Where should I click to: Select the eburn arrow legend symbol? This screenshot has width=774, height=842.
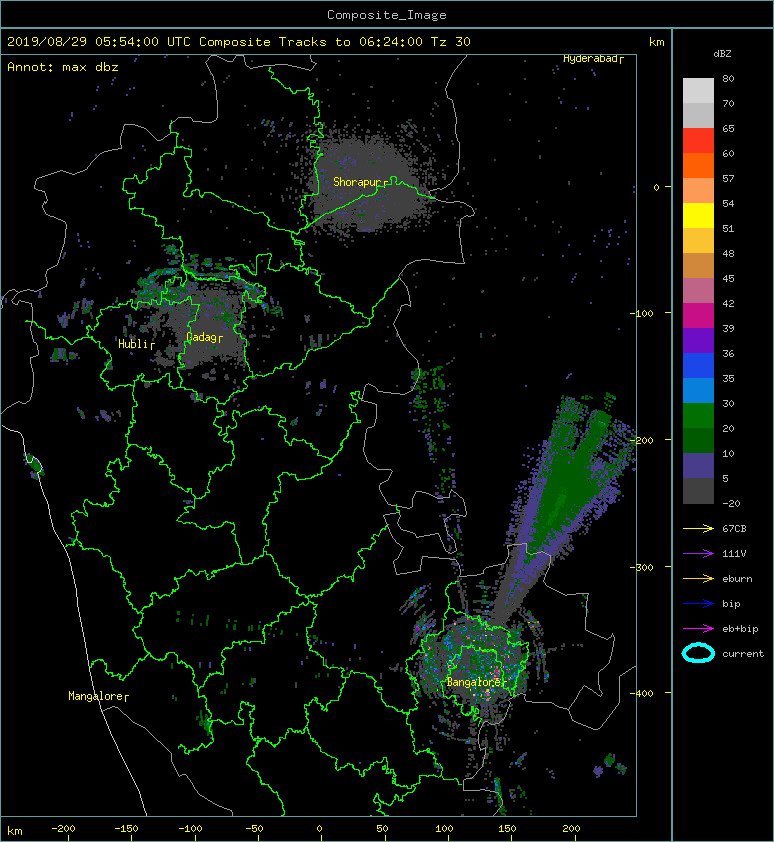pyautogui.click(x=698, y=578)
